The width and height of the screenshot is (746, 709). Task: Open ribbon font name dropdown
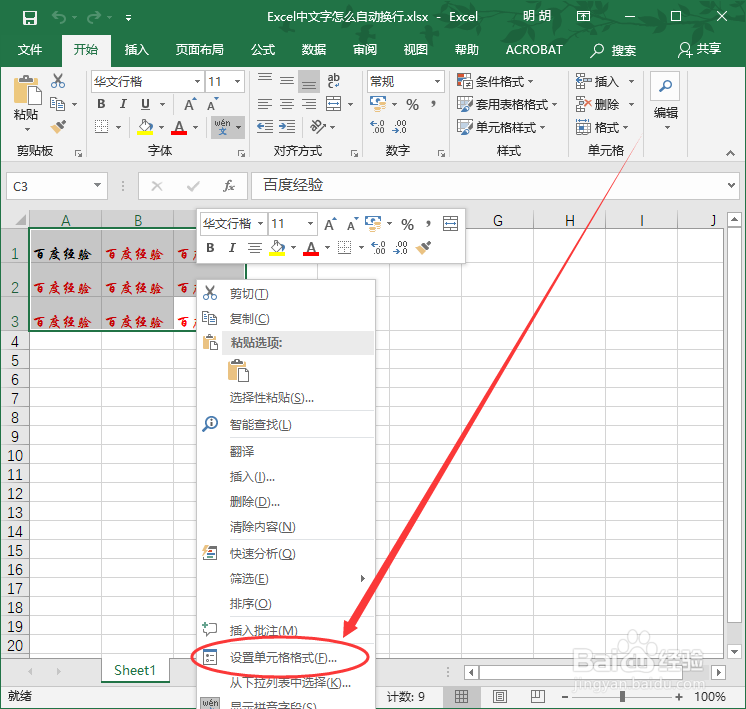point(197,82)
